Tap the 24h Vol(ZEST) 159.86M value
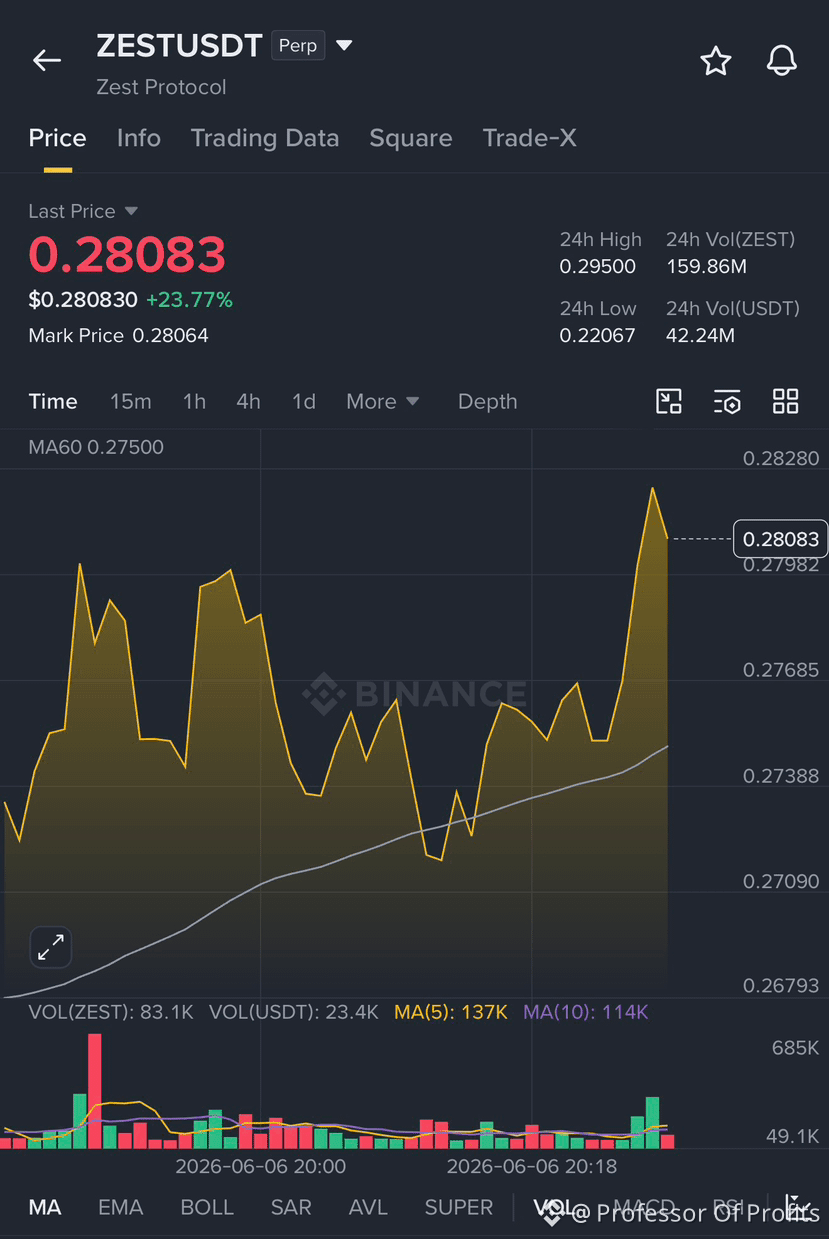829x1239 pixels. tap(706, 267)
